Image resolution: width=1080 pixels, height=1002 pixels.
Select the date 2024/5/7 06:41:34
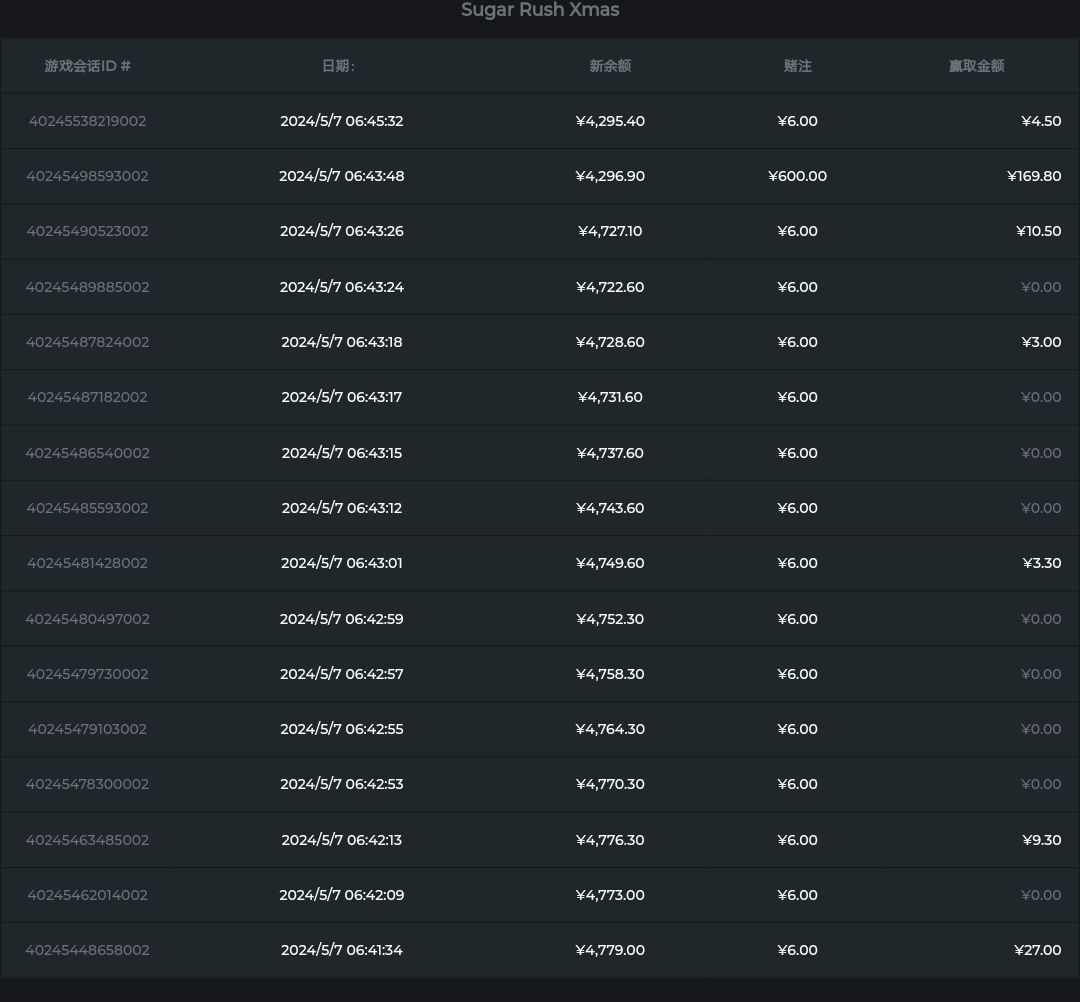click(342, 950)
